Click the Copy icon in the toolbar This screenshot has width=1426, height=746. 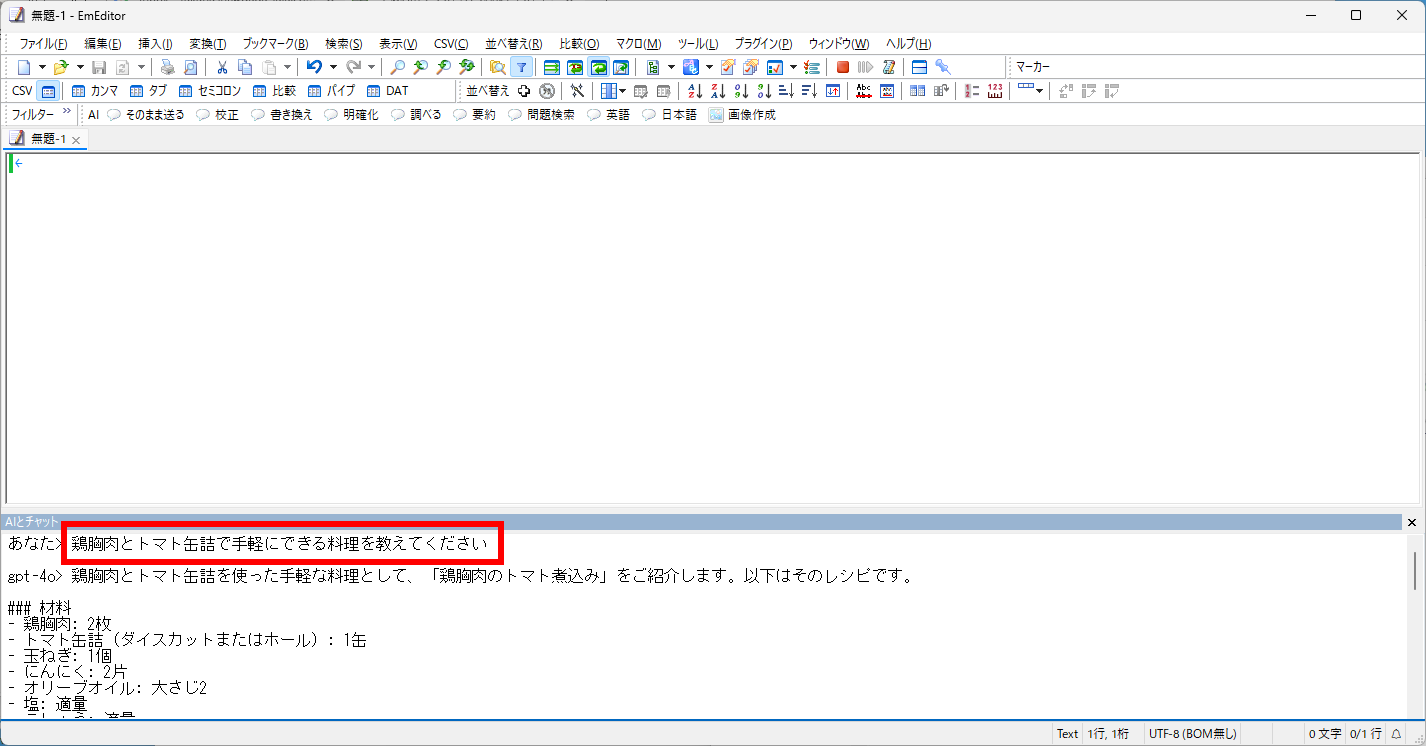pyautogui.click(x=245, y=67)
